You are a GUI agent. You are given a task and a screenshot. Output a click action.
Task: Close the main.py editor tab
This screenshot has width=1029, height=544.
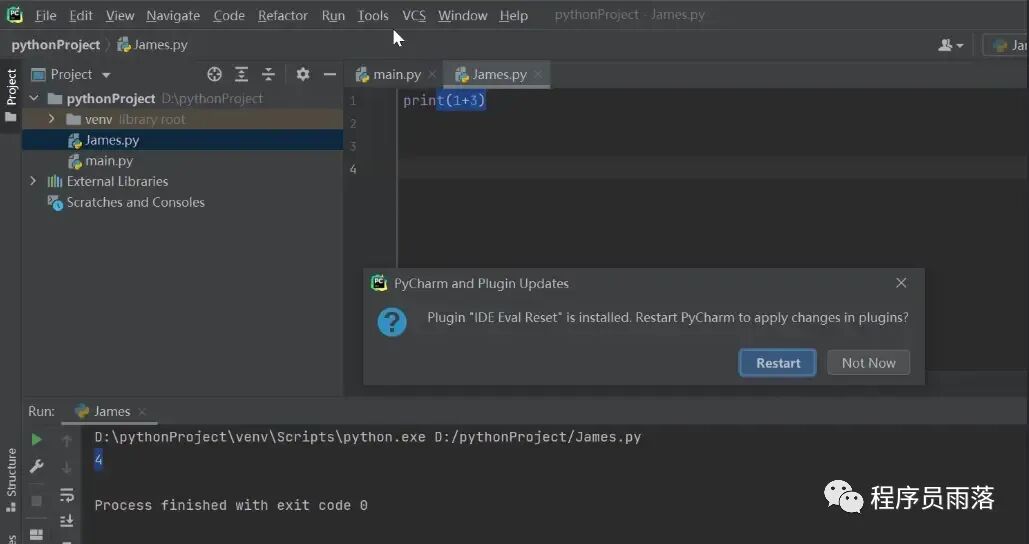pos(432,75)
